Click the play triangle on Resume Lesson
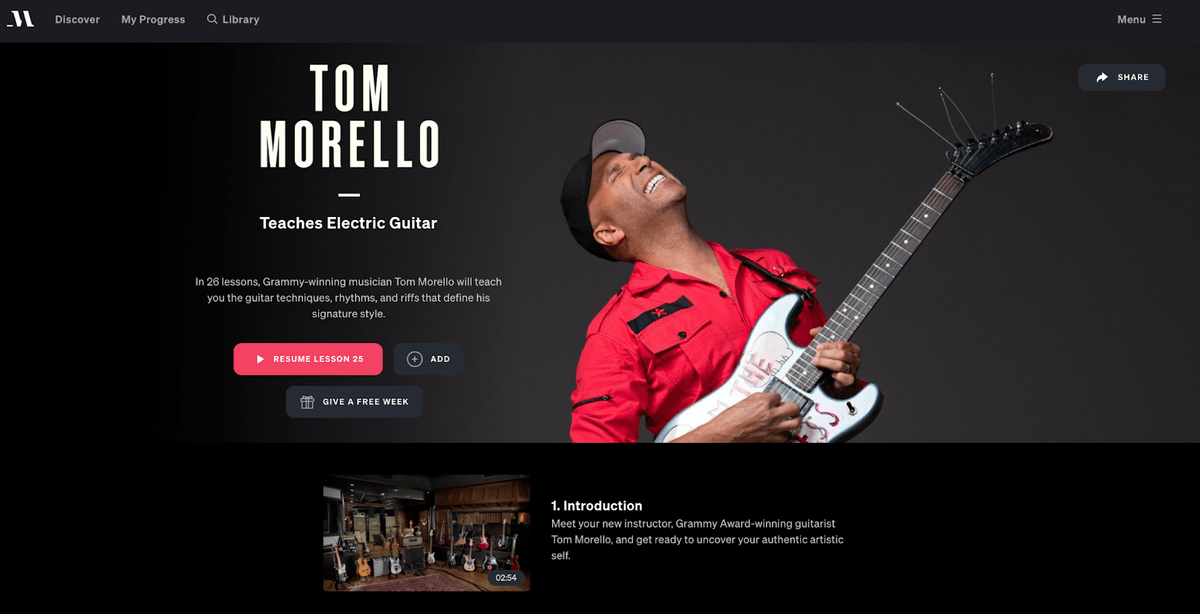This screenshot has width=1200, height=614. pos(260,359)
